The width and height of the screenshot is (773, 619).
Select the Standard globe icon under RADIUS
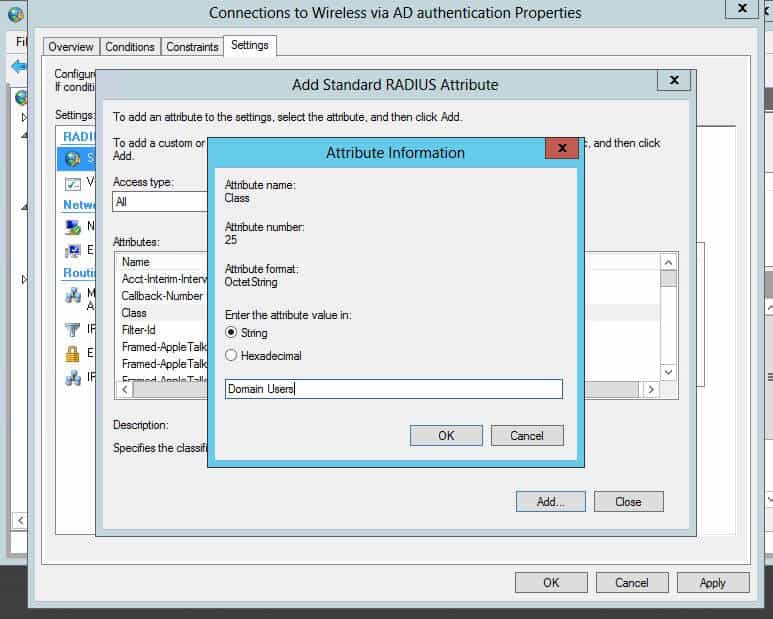tap(73, 159)
